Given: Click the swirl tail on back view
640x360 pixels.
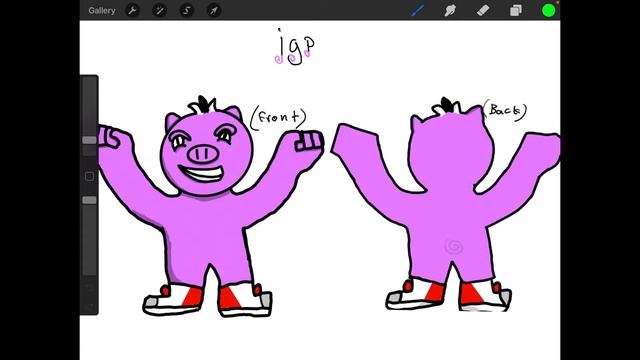Looking at the screenshot, I should point(453,247).
